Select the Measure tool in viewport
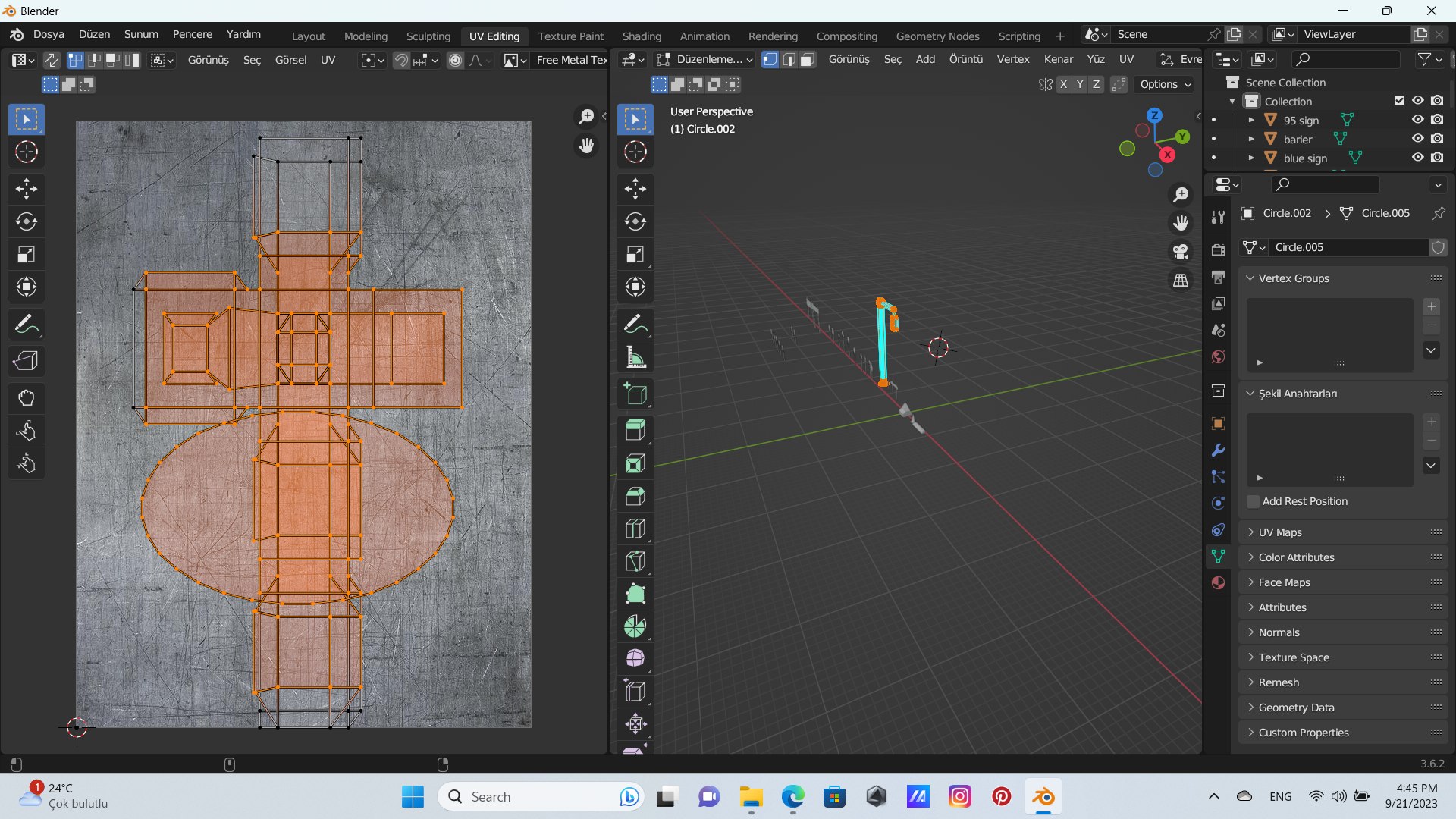1456x819 pixels. click(635, 358)
